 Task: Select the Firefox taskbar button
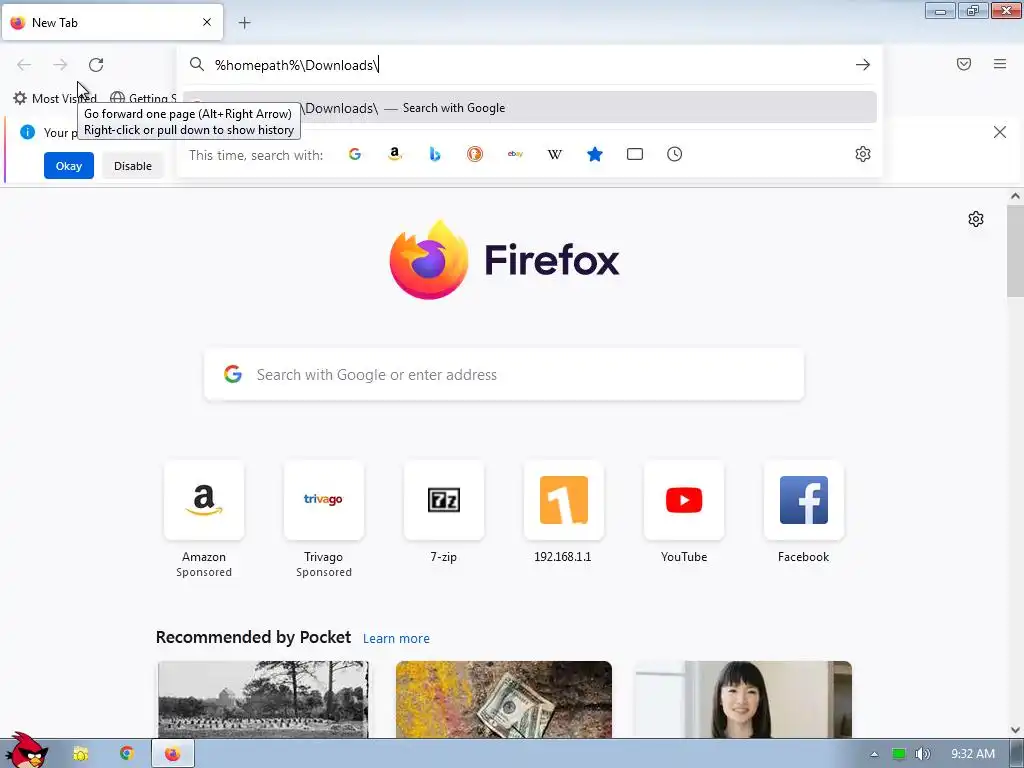pos(172,754)
